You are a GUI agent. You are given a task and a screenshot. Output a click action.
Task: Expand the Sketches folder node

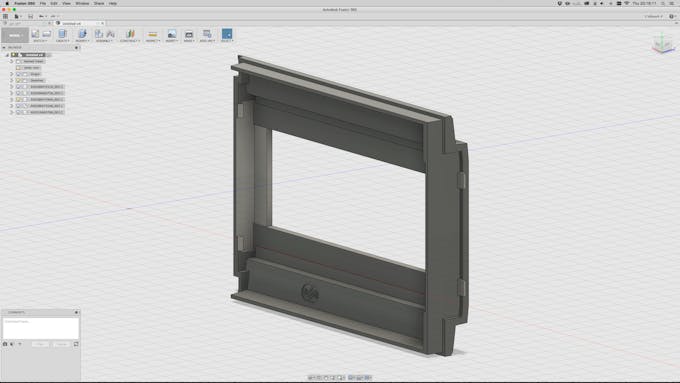(12, 80)
